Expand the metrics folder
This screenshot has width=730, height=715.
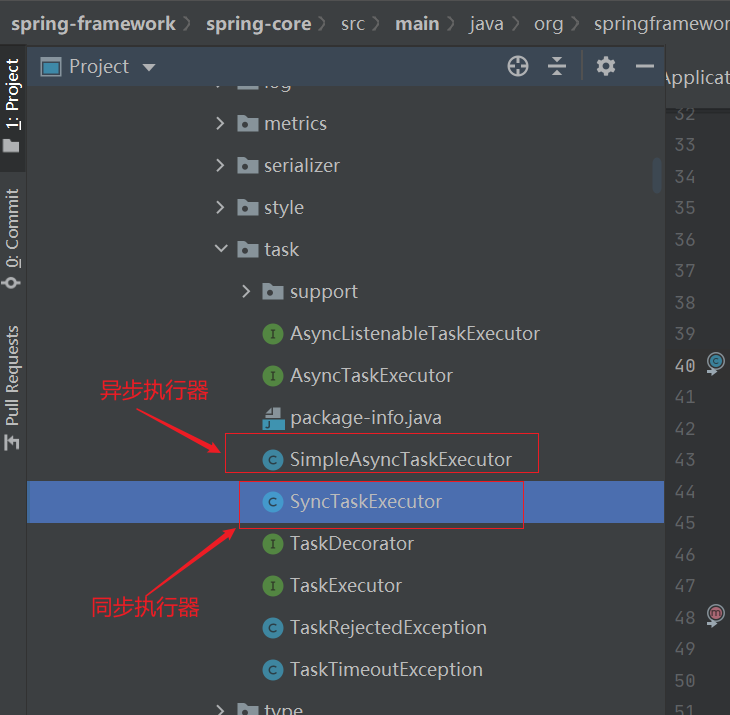[x=220, y=124]
